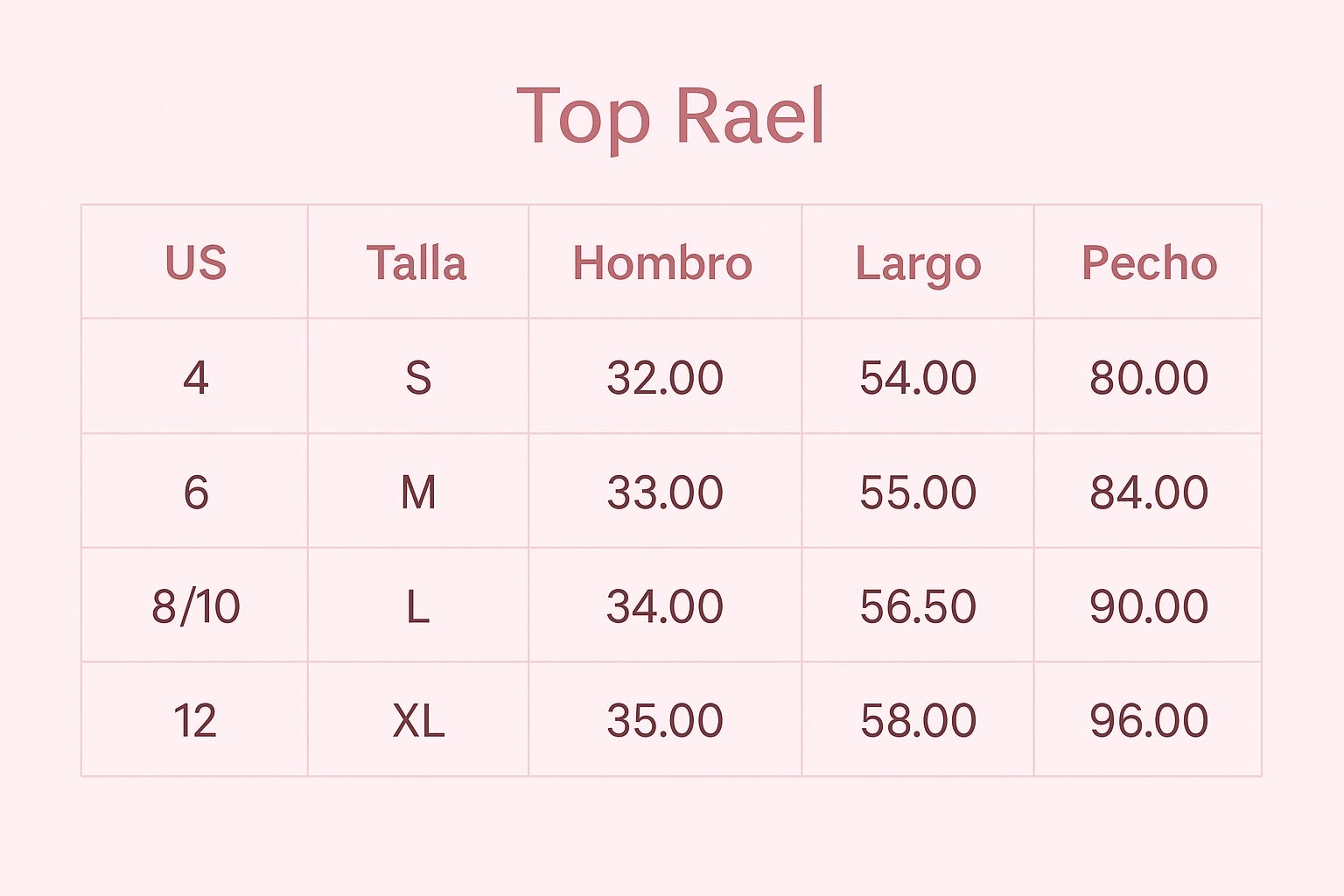Click US size 4 cell
1344x896 pixels.
(x=196, y=378)
